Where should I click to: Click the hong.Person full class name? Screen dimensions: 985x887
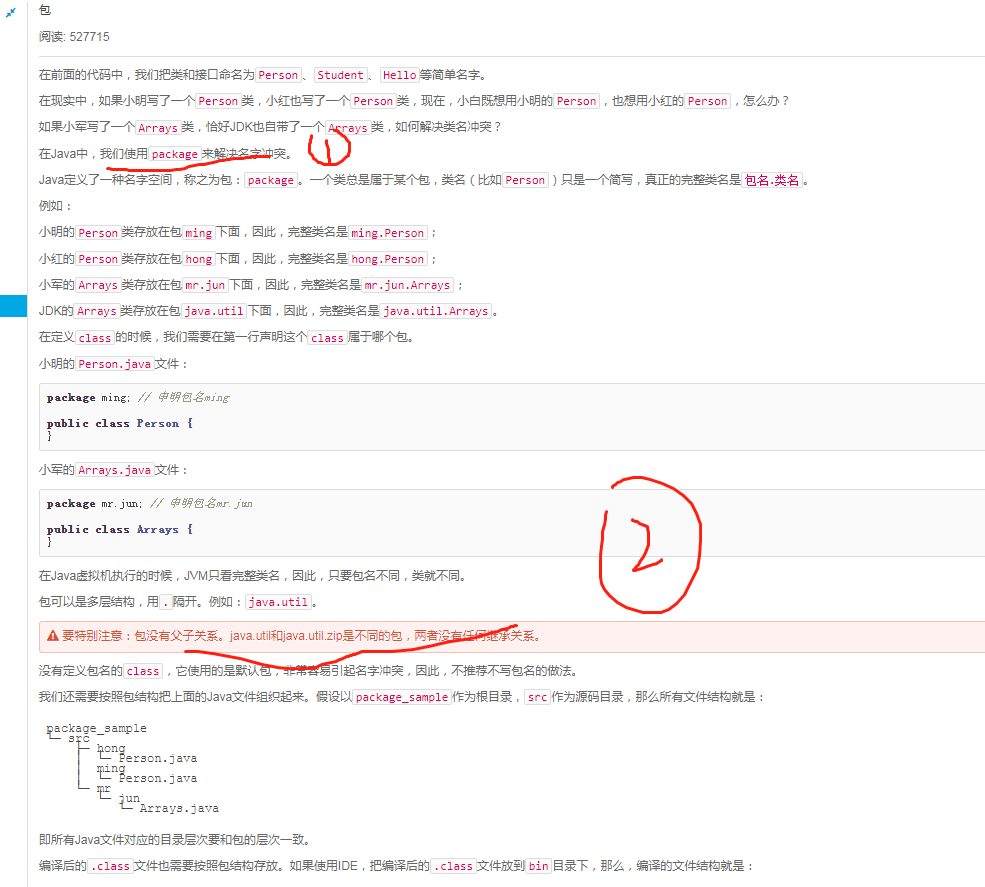coord(388,259)
